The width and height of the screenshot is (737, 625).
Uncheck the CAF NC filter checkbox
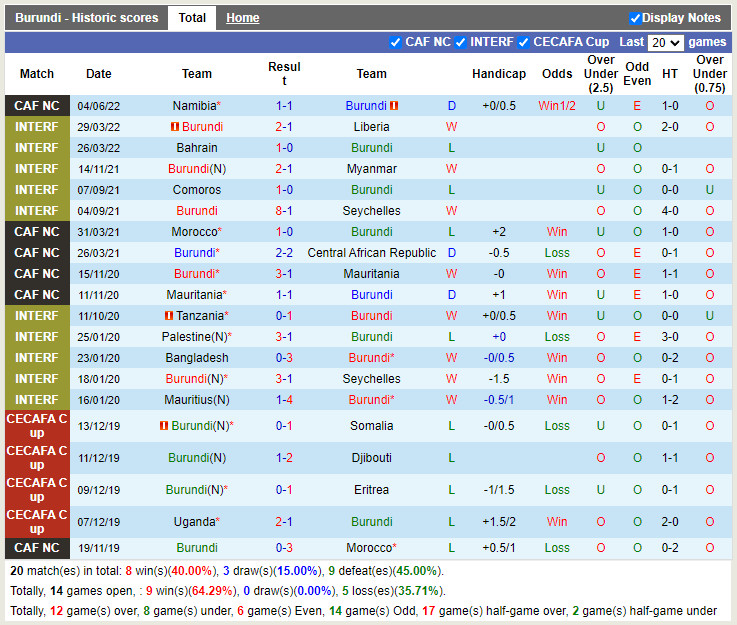click(x=395, y=42)
